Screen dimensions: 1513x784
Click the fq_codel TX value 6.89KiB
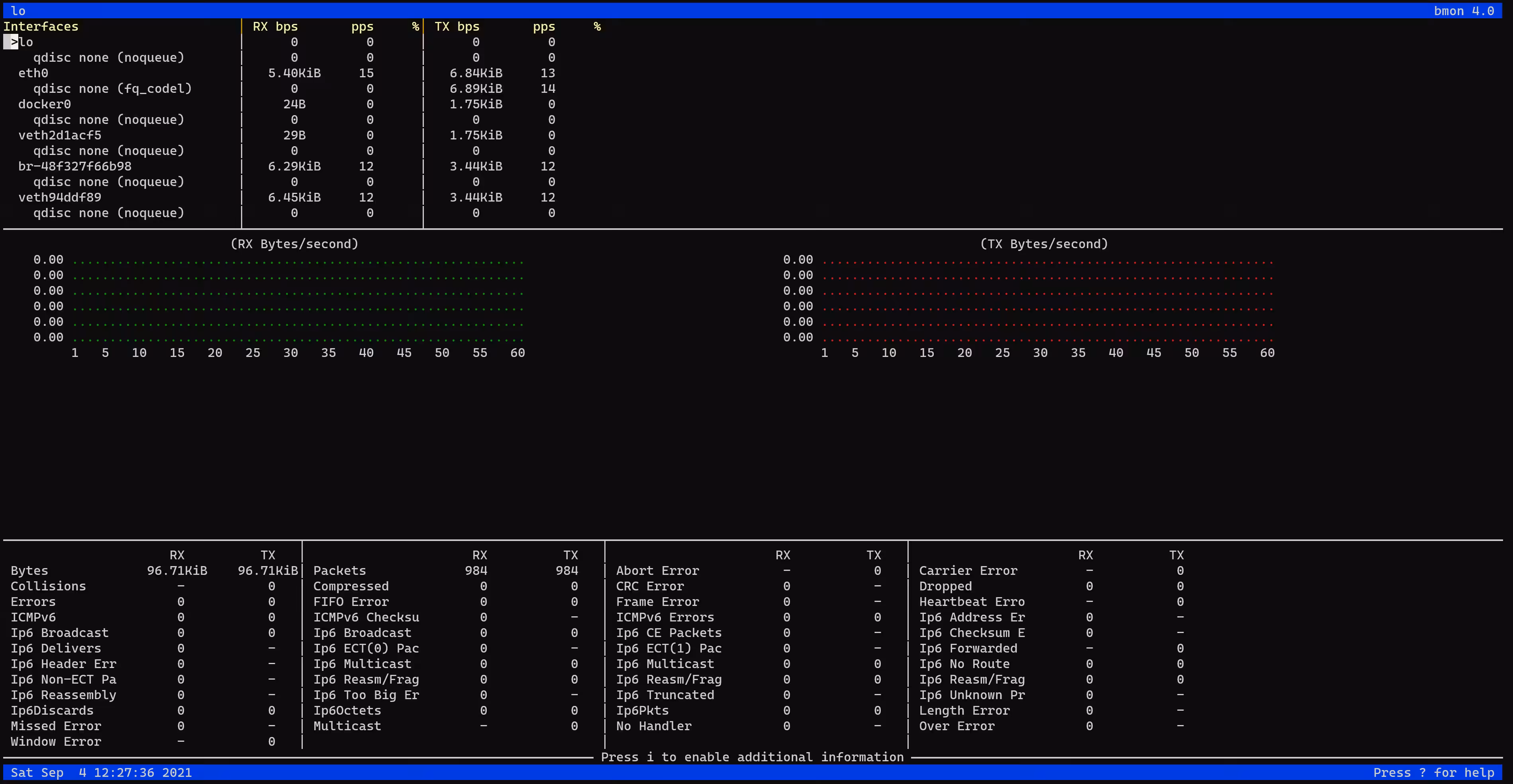[x=476, y=89]
